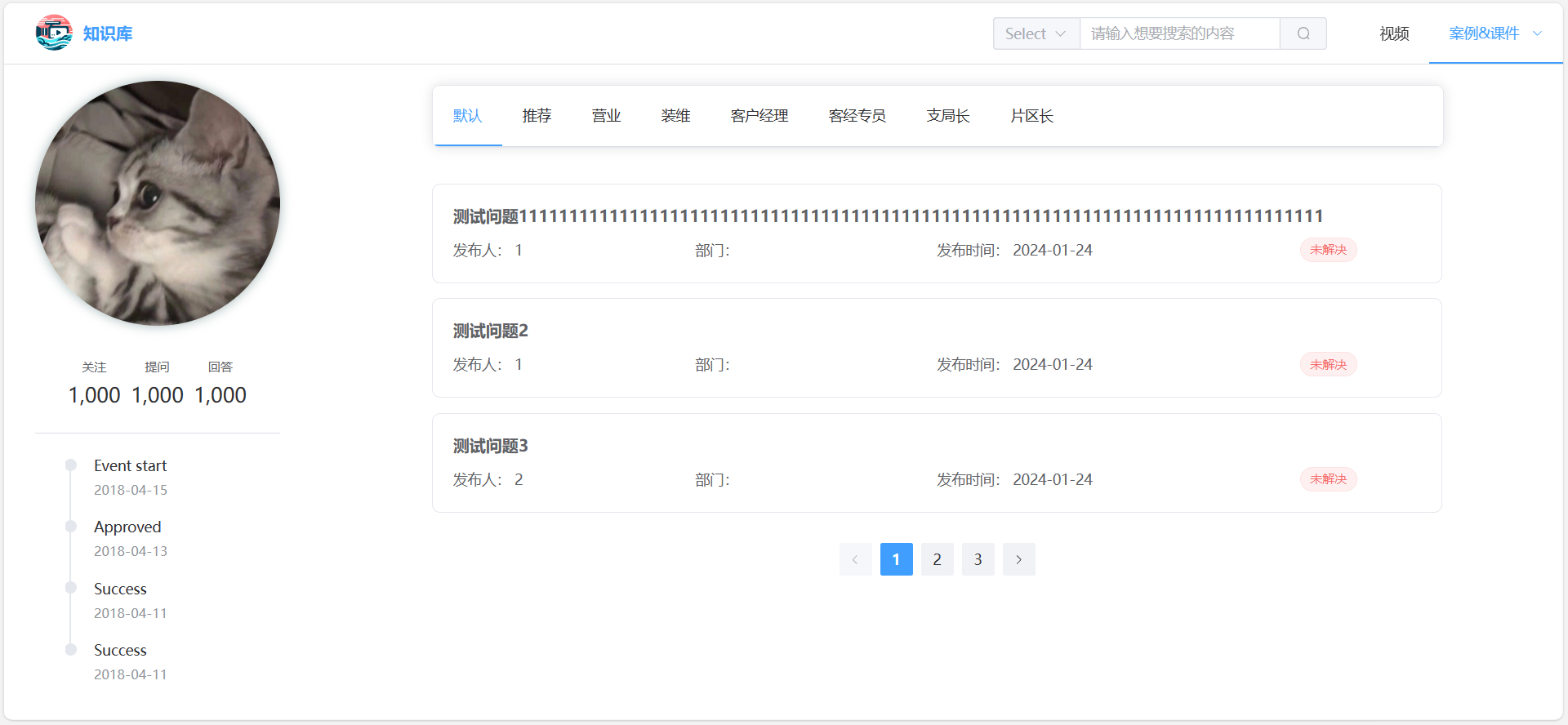Click the cat profile avatar
Screen dimensions: 1568x725
click(x=158, y=203)
